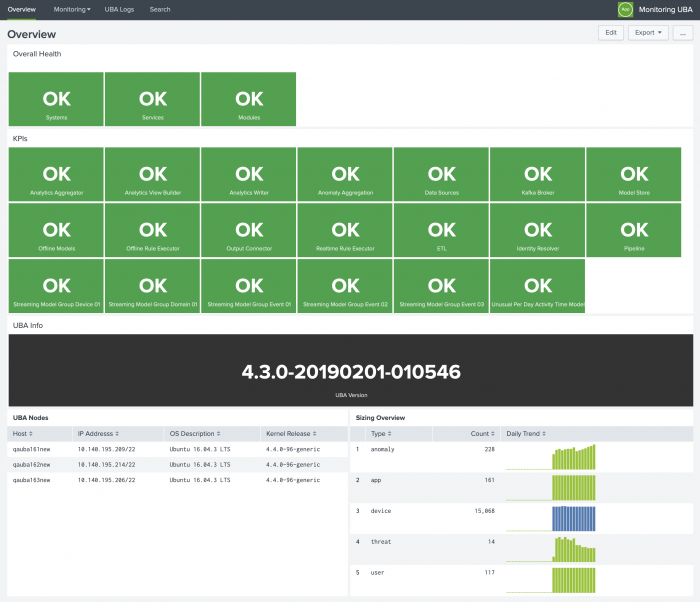The image size is (700, 602).
Task: Click the UBA Version 4.3.0 panel
Action: [351, 370]
